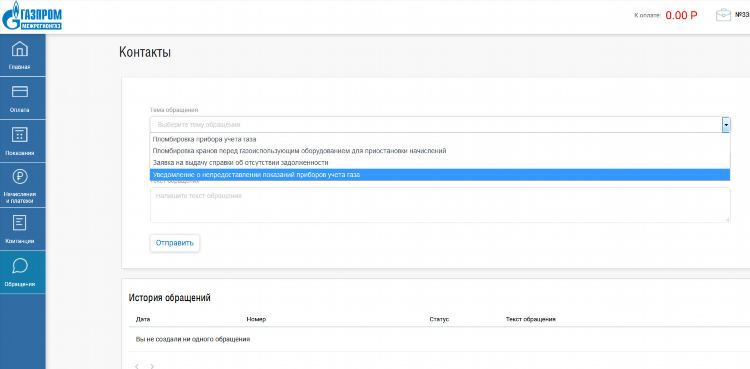Viewport: 750px width, 369px height.
Task: Open the Квитанции document icon in sidebar
Action: pos(20,223)
